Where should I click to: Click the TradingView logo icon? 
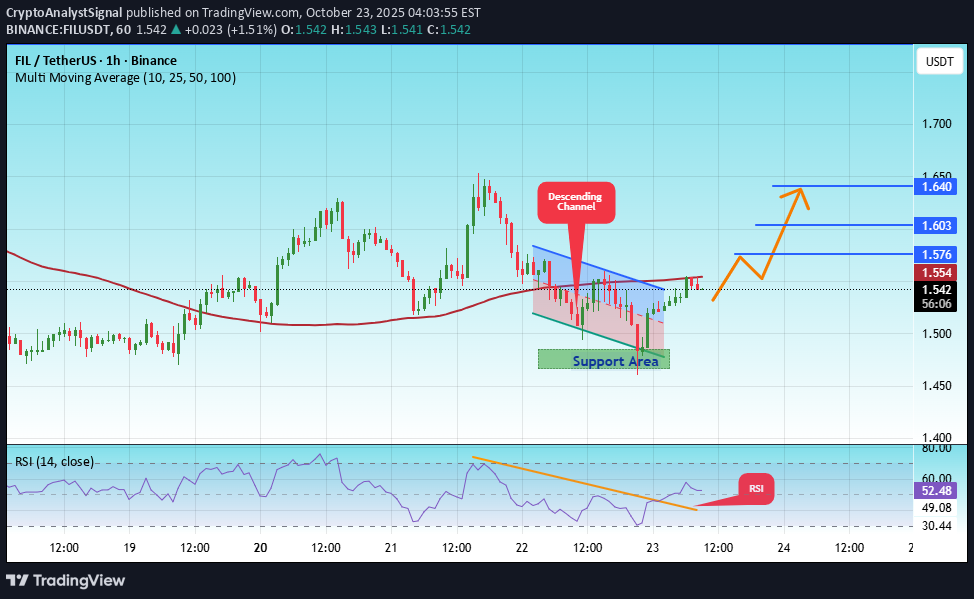click(17, 580)
